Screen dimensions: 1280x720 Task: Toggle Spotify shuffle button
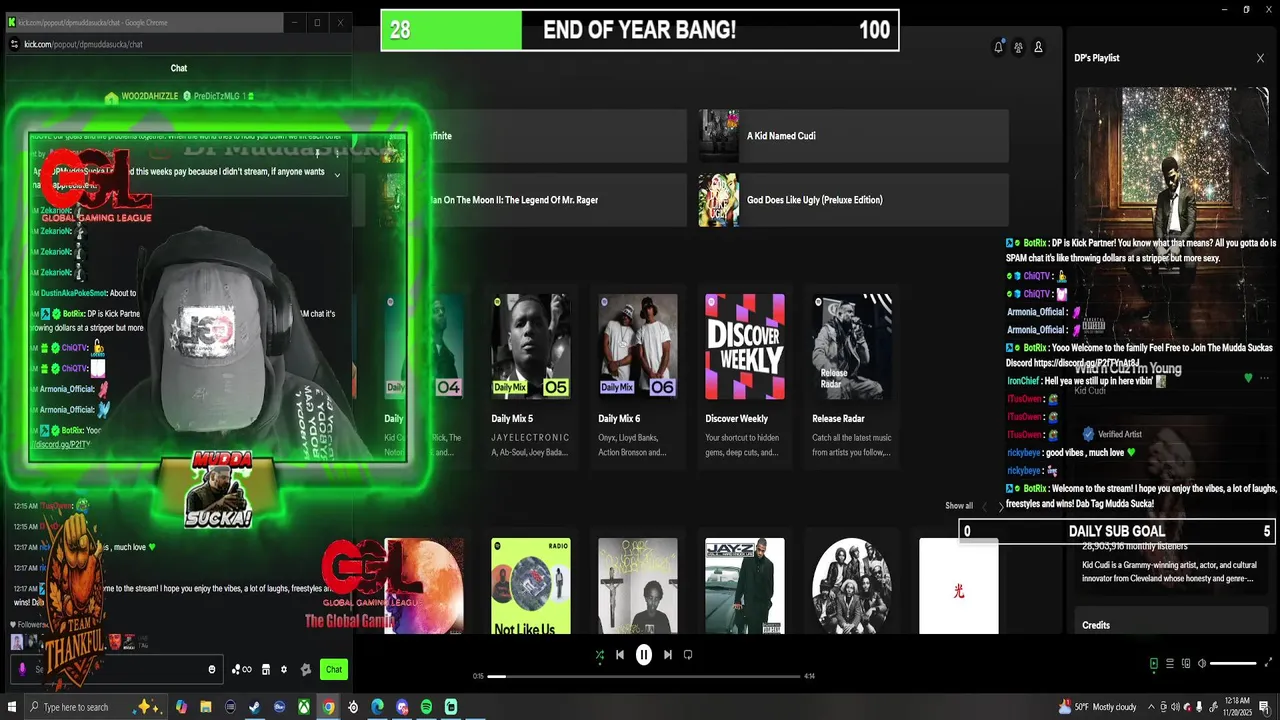coord(599,655)
